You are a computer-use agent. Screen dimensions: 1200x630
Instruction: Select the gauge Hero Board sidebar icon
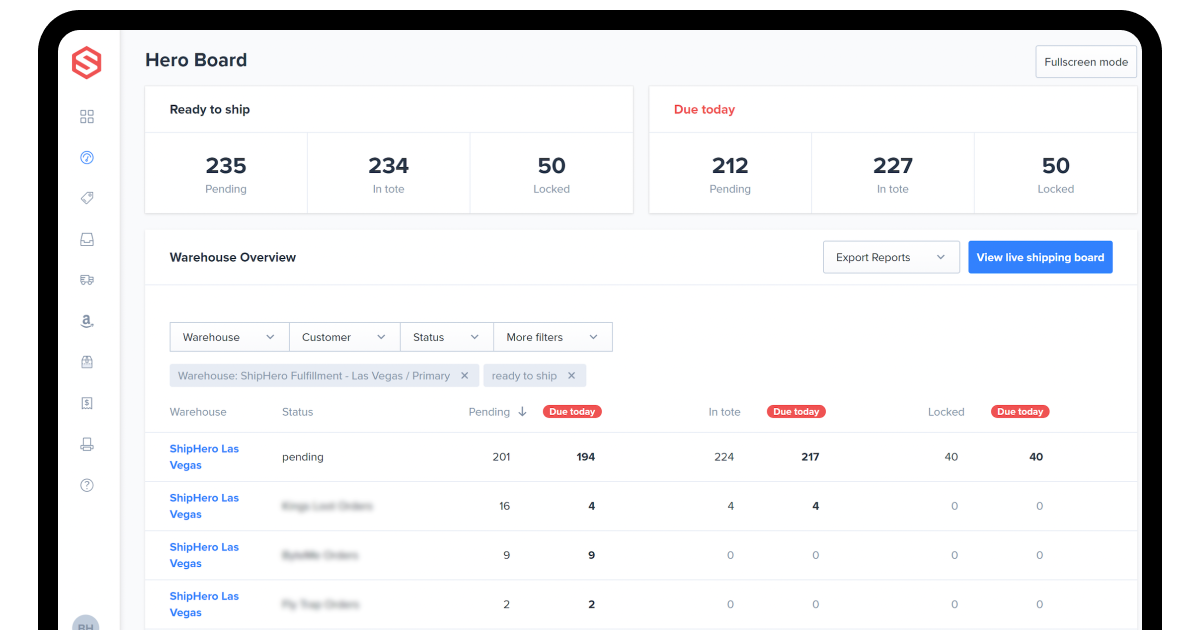87,158
